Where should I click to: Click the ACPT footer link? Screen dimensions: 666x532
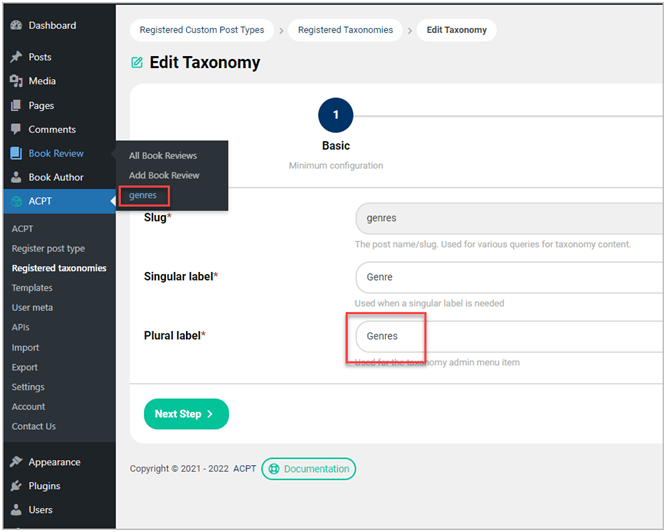(x=245, y=468)
